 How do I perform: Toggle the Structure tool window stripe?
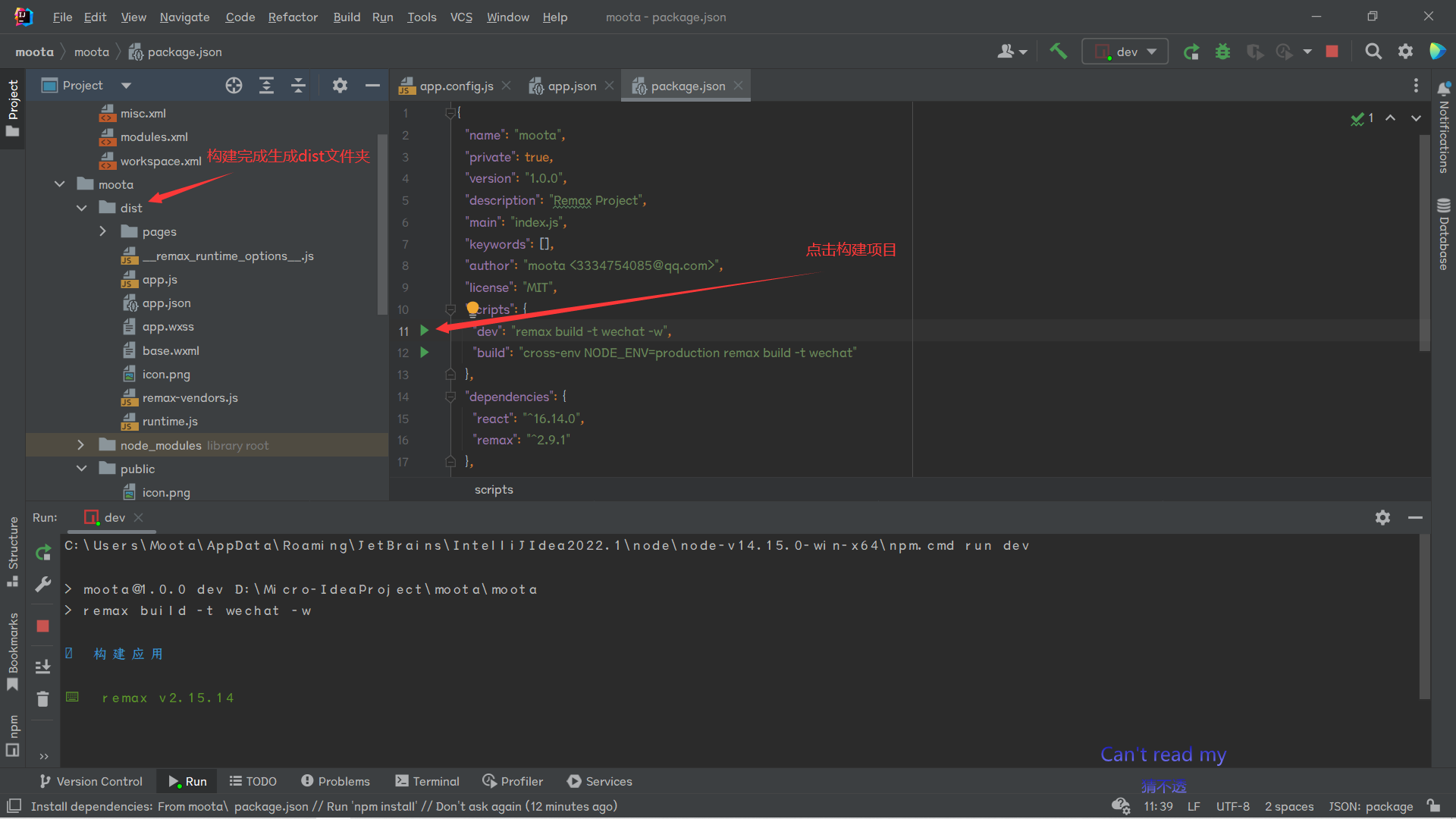tap(13, 551)
